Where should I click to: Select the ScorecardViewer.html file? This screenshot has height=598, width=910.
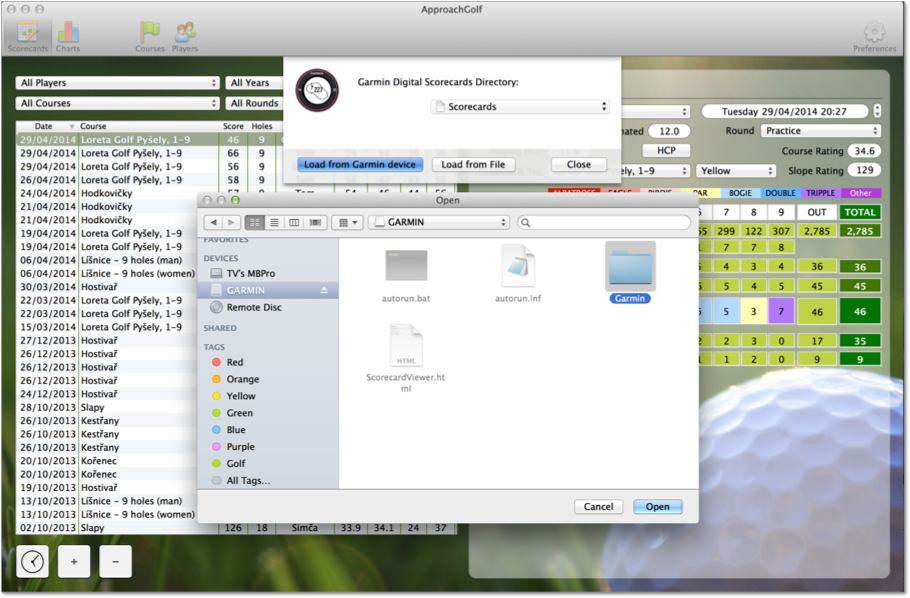click(406, 358)
